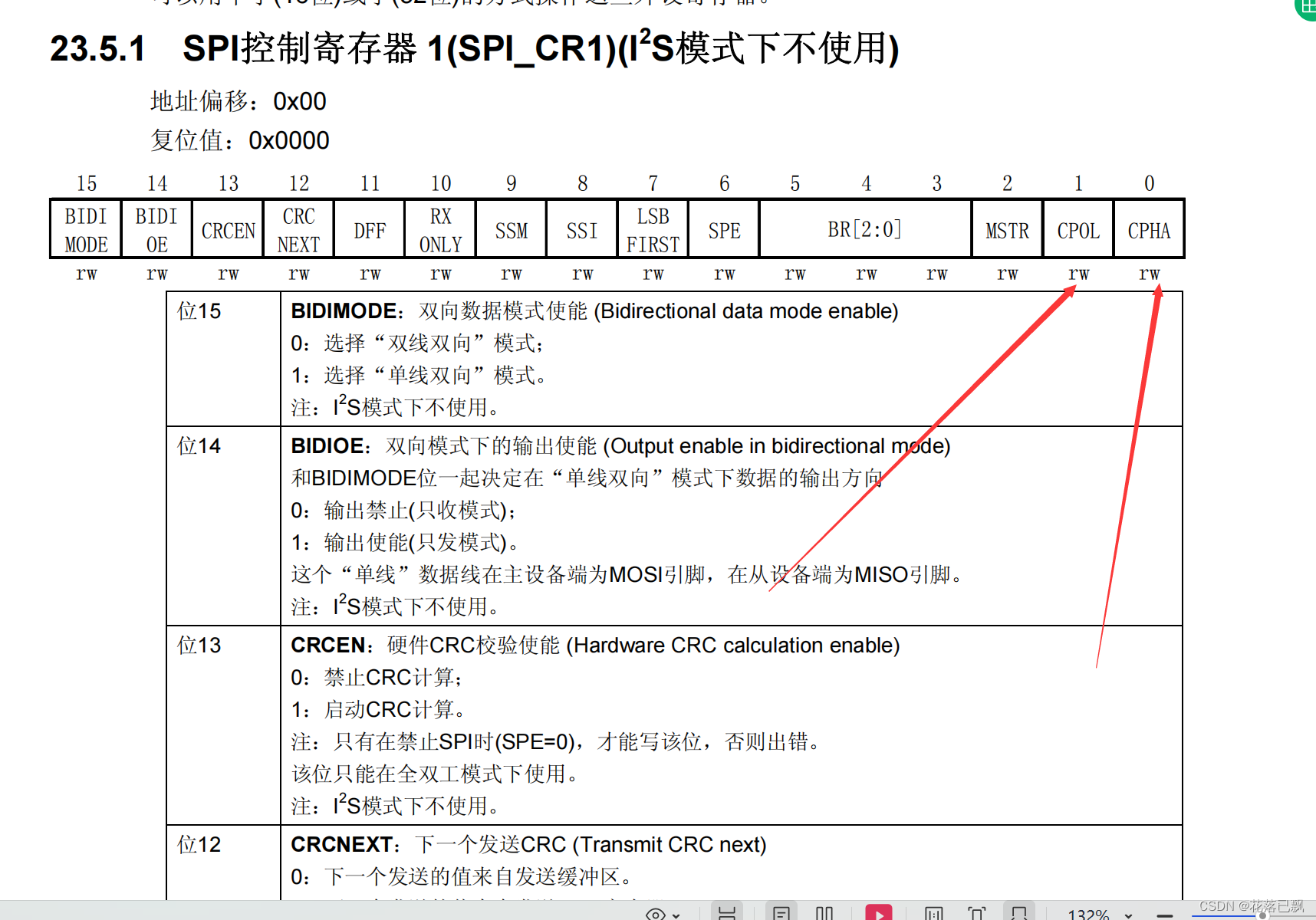The height and width of the screenshot is (920, 1316).
Task: Click the line 1: 选择“单线双向”模式
Action: (x=419, y=375)
